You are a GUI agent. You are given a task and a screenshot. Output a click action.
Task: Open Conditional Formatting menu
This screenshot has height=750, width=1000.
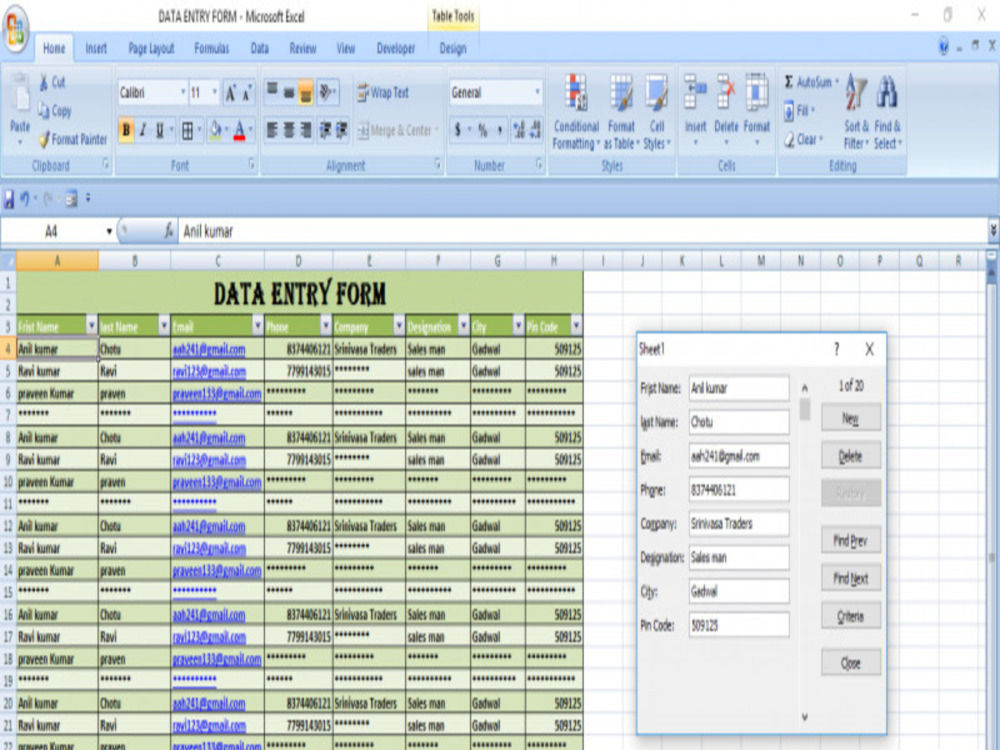point(576,113)
